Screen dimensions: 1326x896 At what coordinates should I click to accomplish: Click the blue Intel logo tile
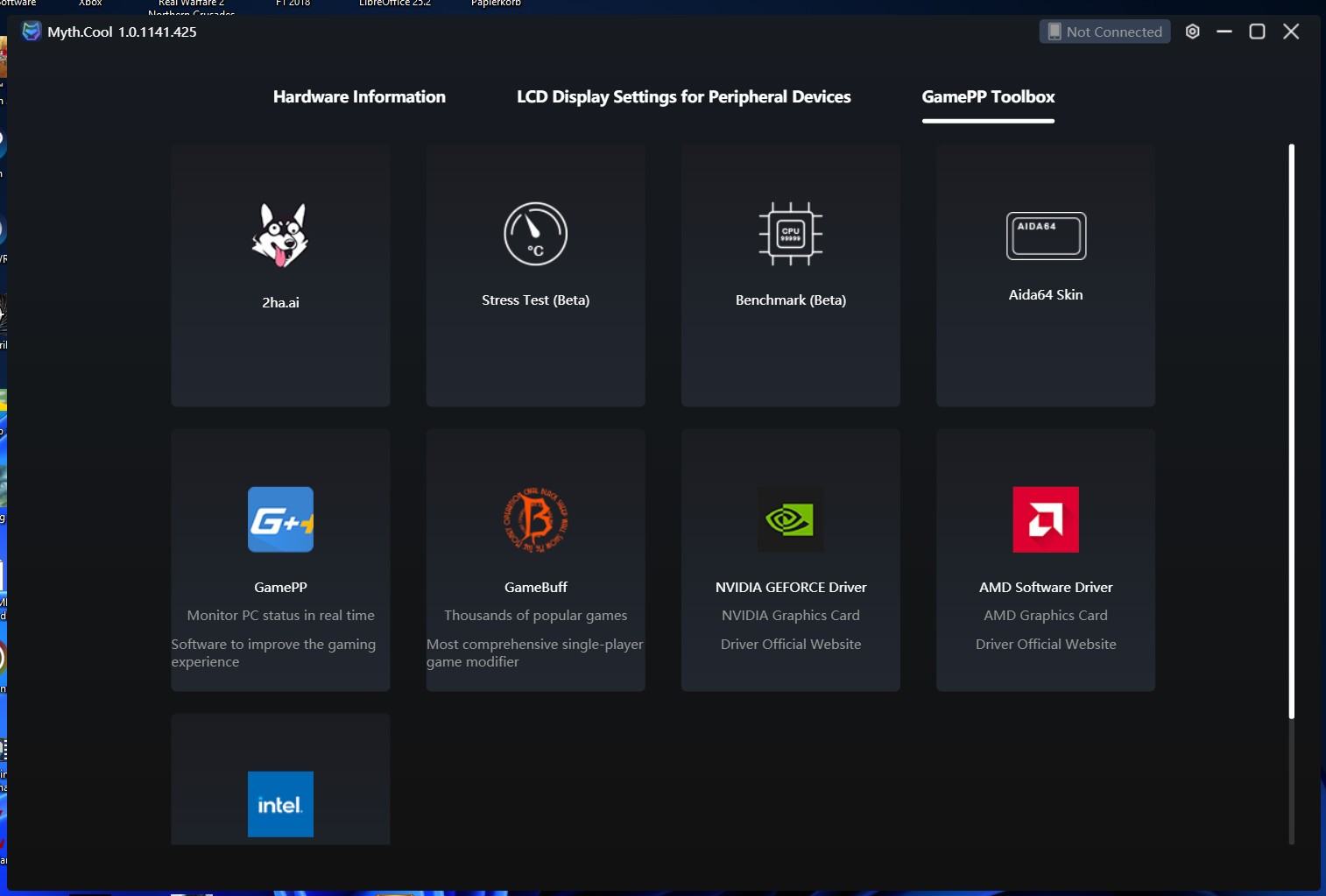pos(280,804)
